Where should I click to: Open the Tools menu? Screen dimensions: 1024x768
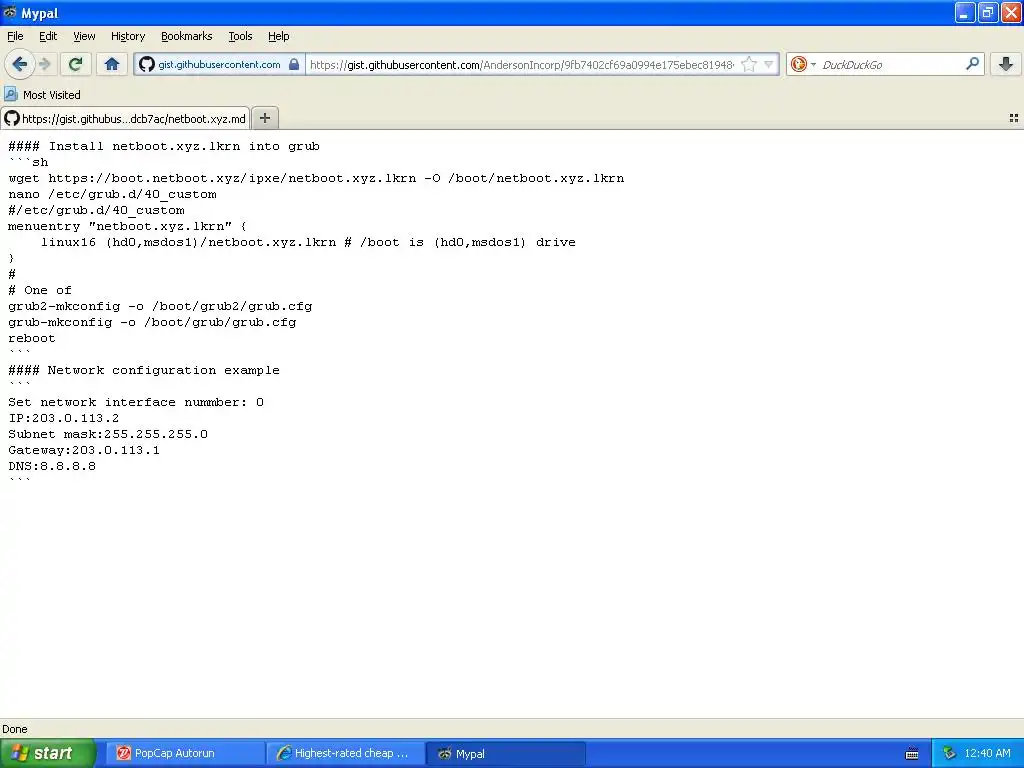point(240,36)
